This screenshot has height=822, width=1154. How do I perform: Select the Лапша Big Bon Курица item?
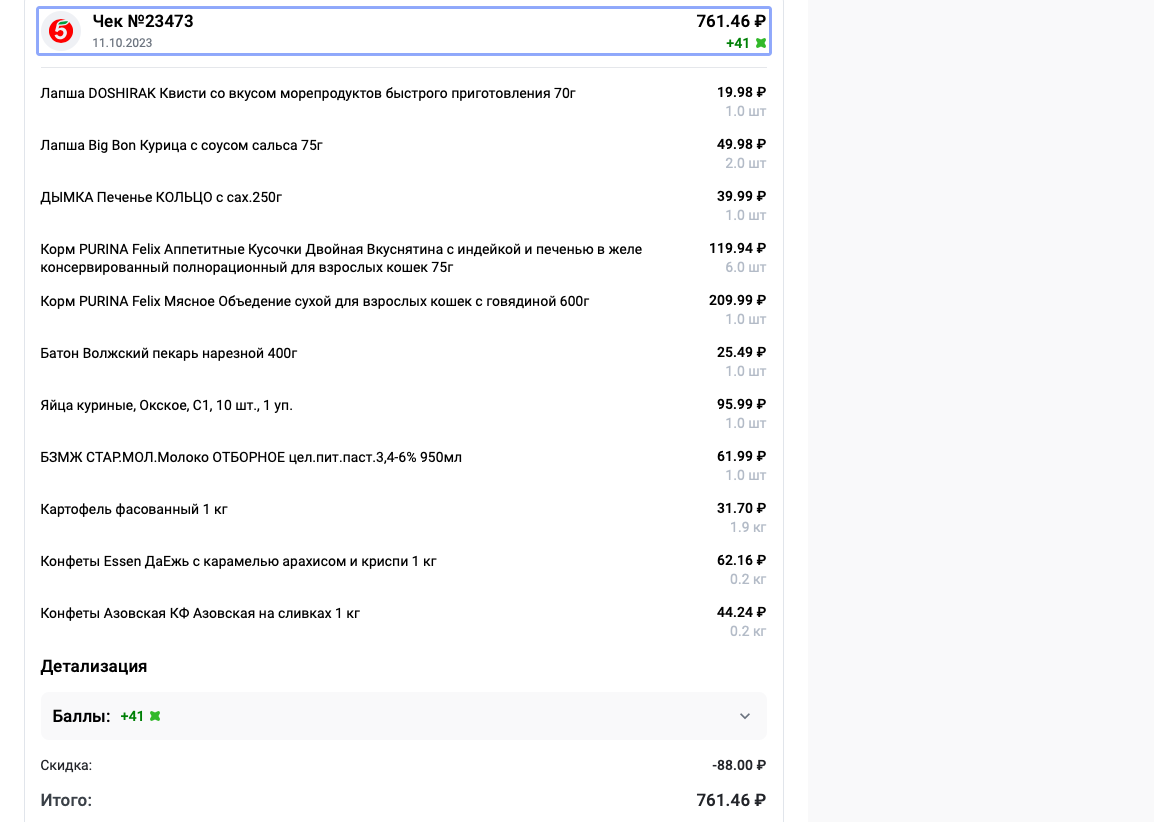tap(182, 146)
